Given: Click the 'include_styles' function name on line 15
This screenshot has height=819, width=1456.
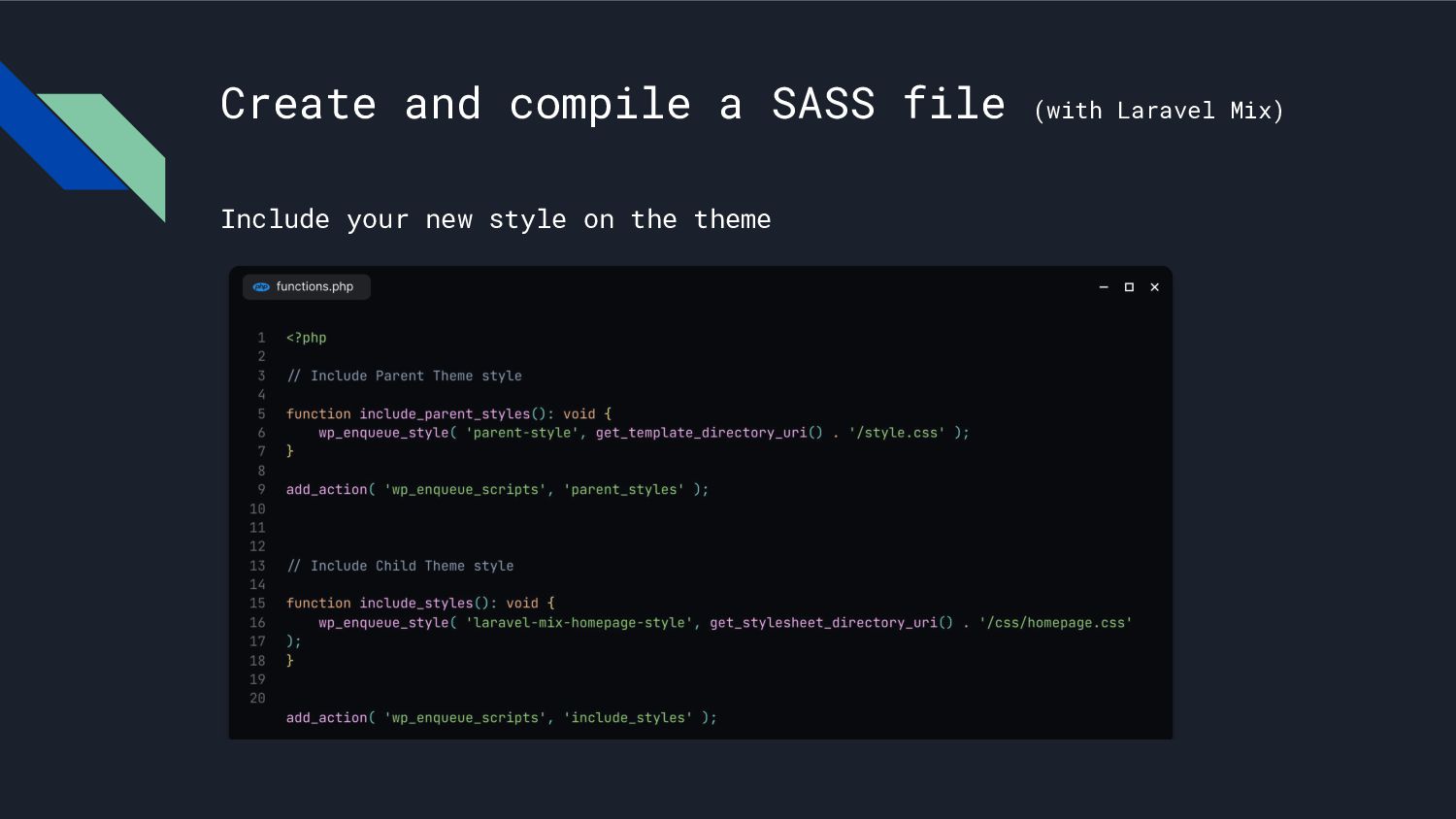Looking at the screenshot, I should [x=416, y=604].
